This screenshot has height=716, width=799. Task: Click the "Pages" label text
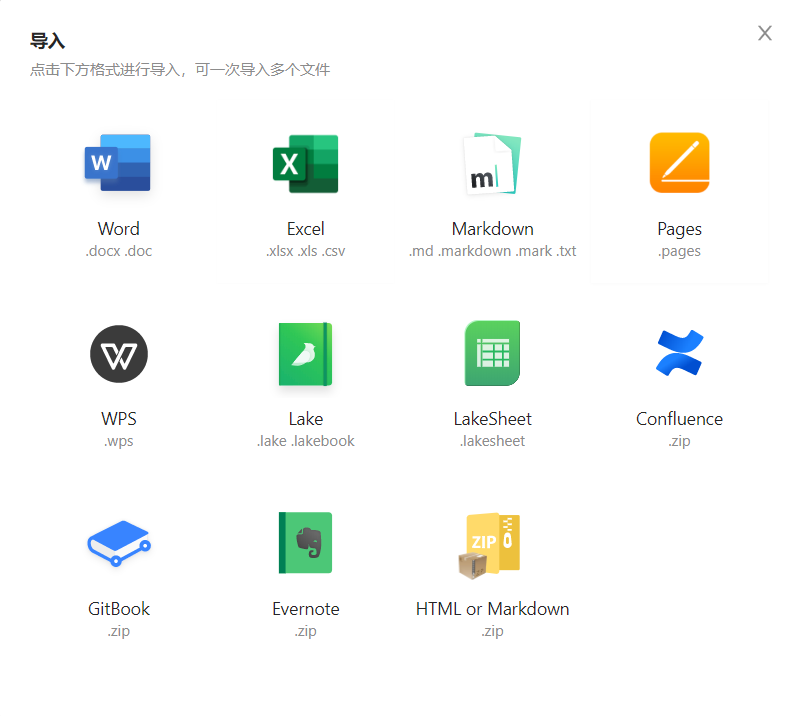[x=679, y=229]
